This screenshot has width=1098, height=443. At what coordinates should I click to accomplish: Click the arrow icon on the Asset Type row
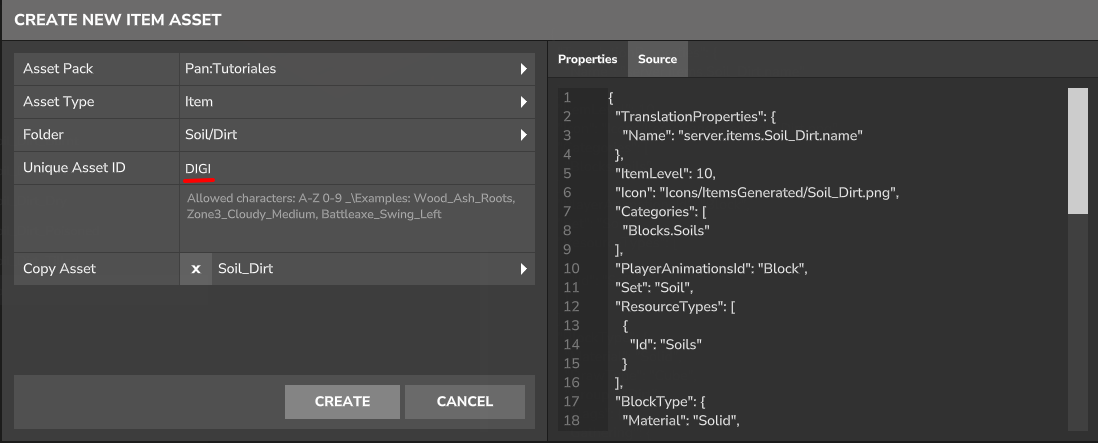(x=523, y=102)
